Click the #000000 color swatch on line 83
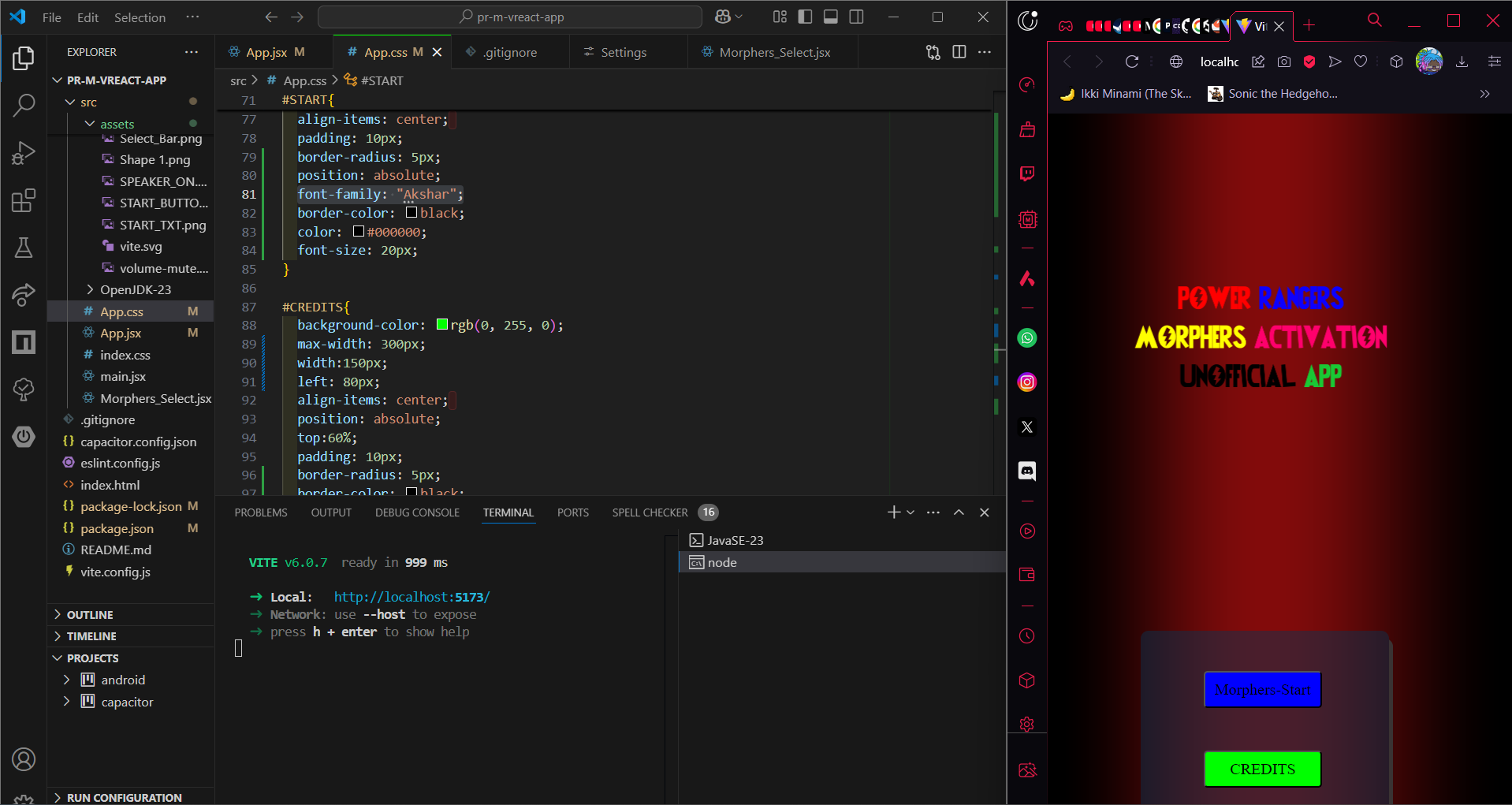 point(359,231)
